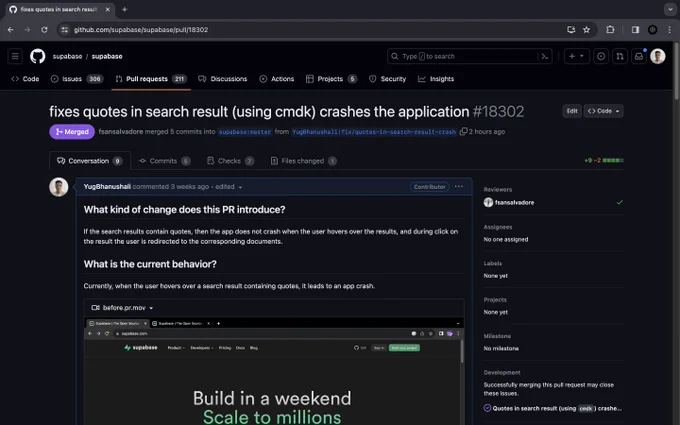Open the browser side panel icon
Viewport: 680px width, 425px height.
635,29
